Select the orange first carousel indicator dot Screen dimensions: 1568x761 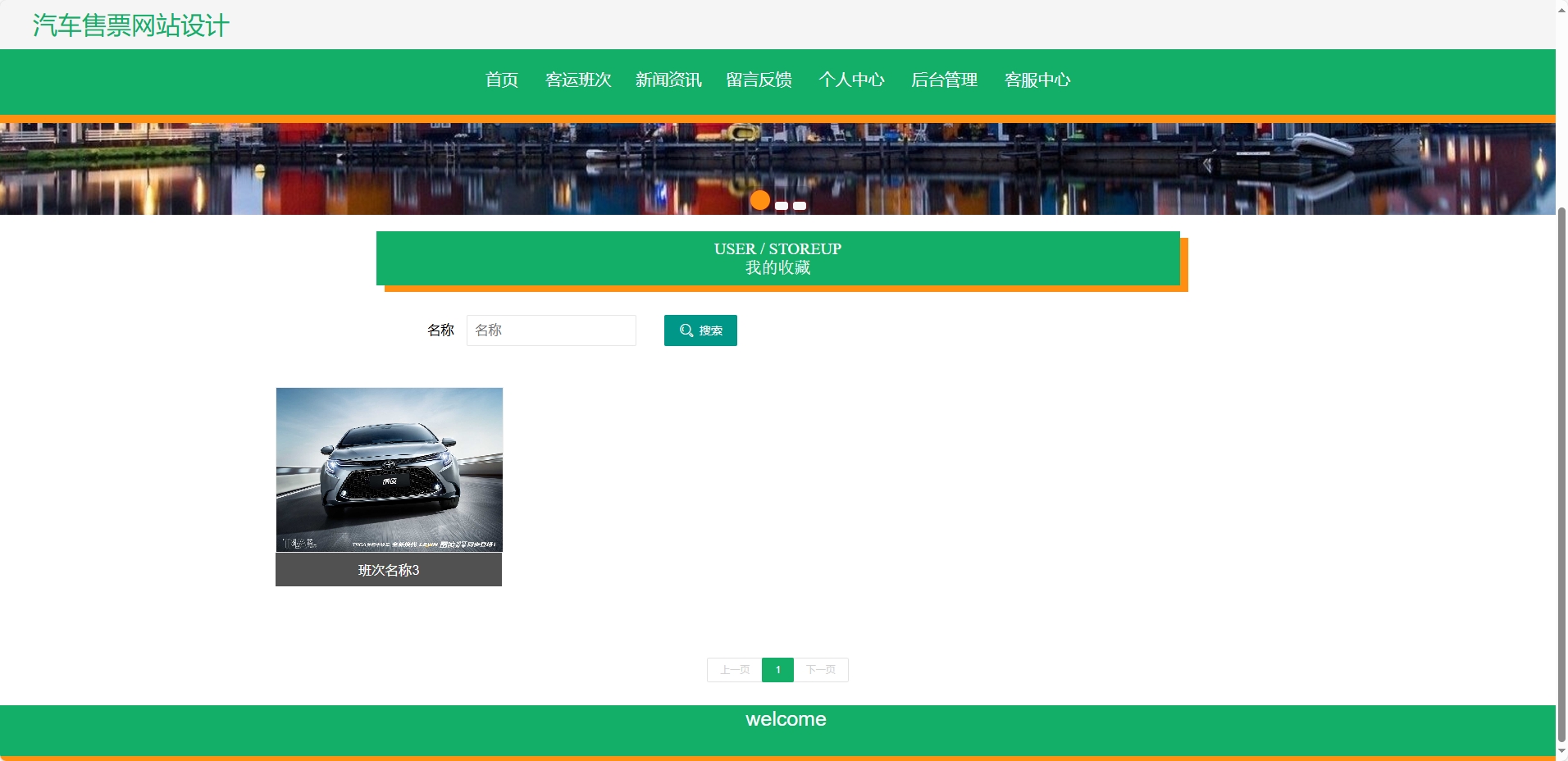[x=760, y=200]
